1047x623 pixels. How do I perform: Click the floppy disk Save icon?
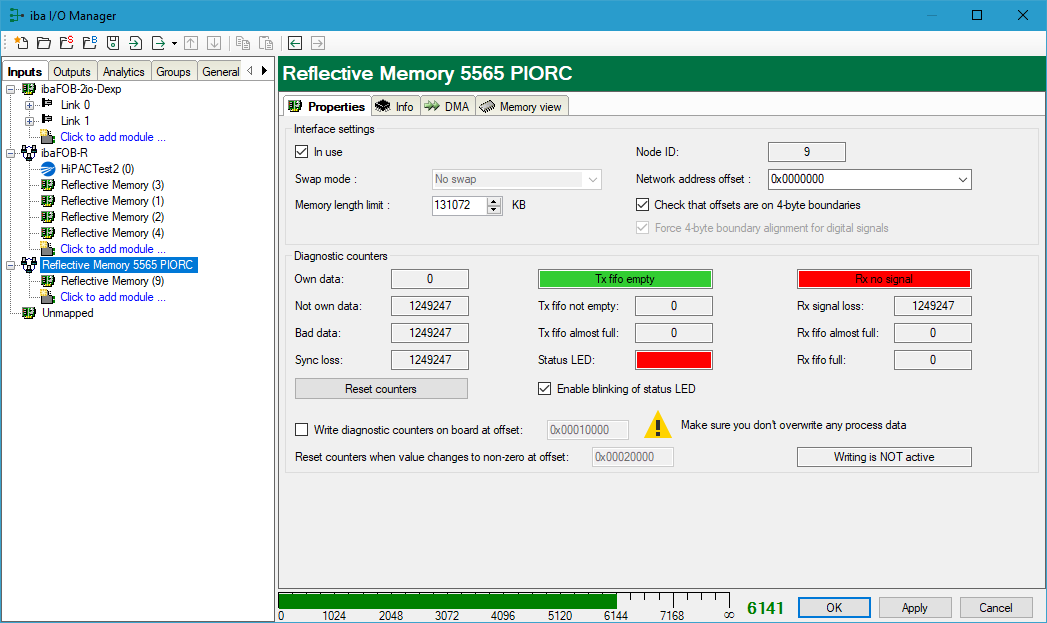[113, 43]
